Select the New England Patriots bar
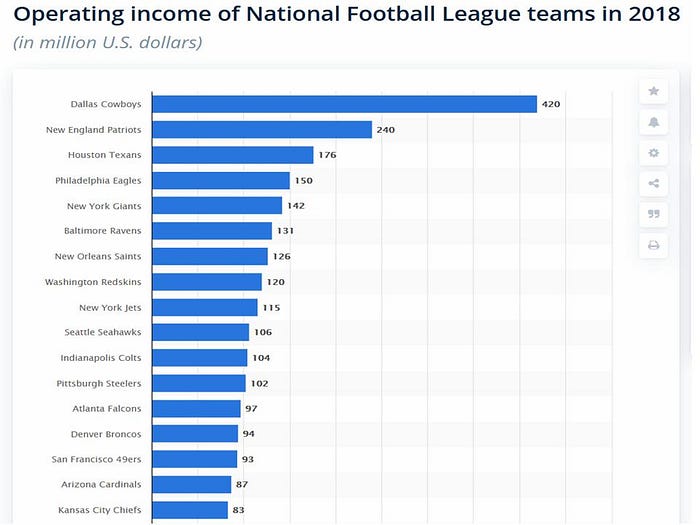The height and width of the screenshot is (525, 700). [x=262, y=129]
